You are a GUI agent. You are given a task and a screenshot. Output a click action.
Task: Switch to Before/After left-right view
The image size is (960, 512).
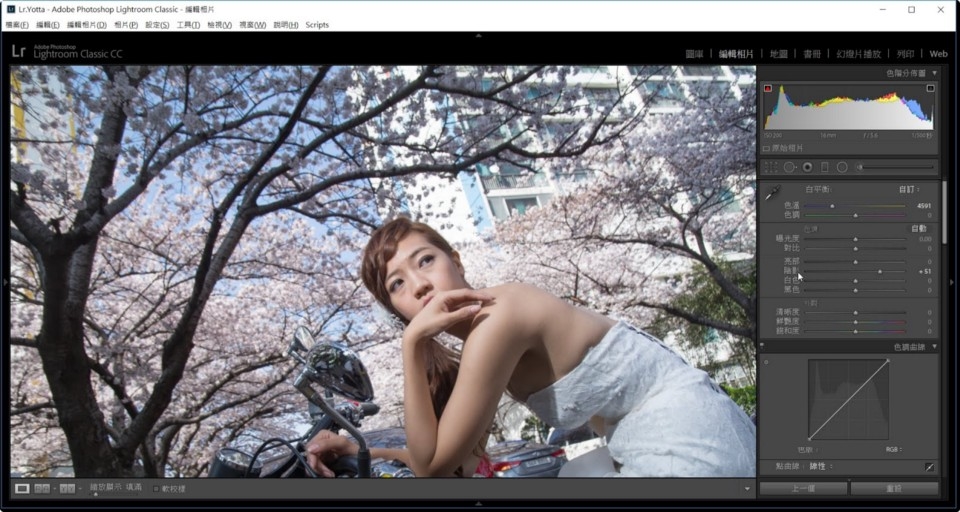[40, 489]
